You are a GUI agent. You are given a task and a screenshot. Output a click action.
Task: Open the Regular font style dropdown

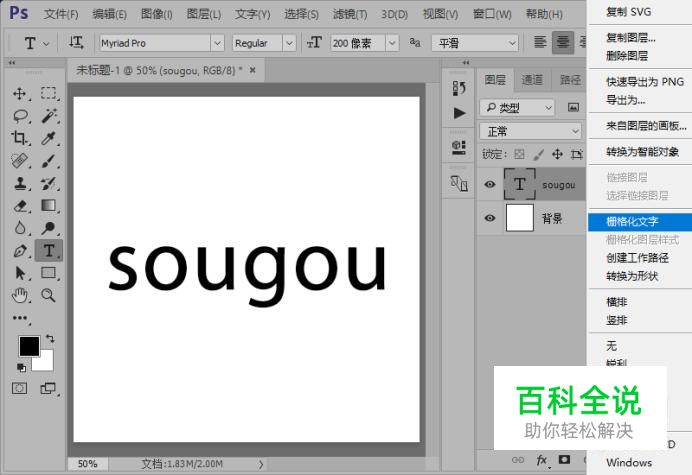(289, 43)
